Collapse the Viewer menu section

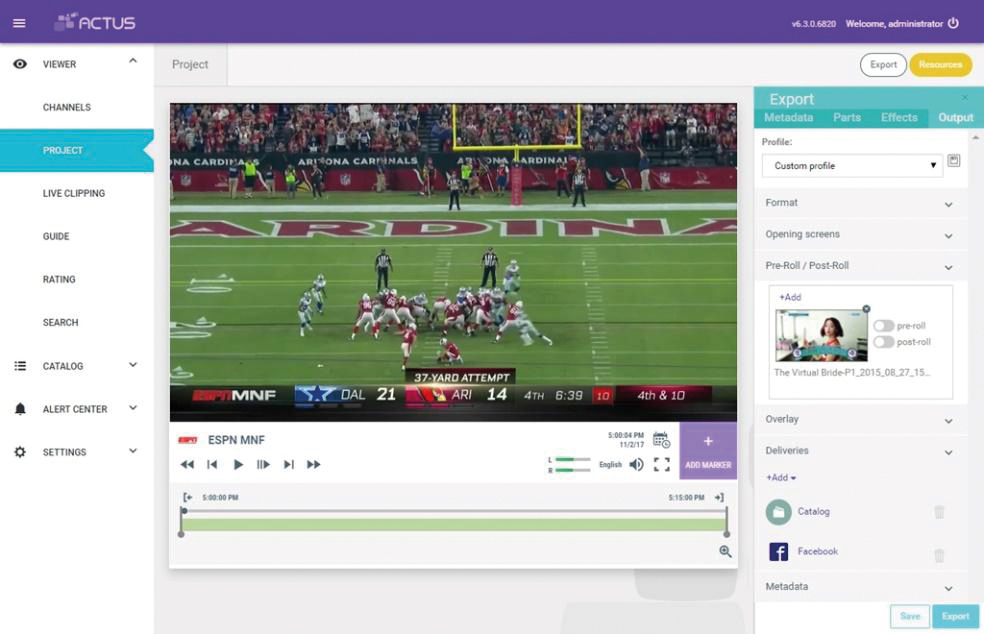(133, 61)
